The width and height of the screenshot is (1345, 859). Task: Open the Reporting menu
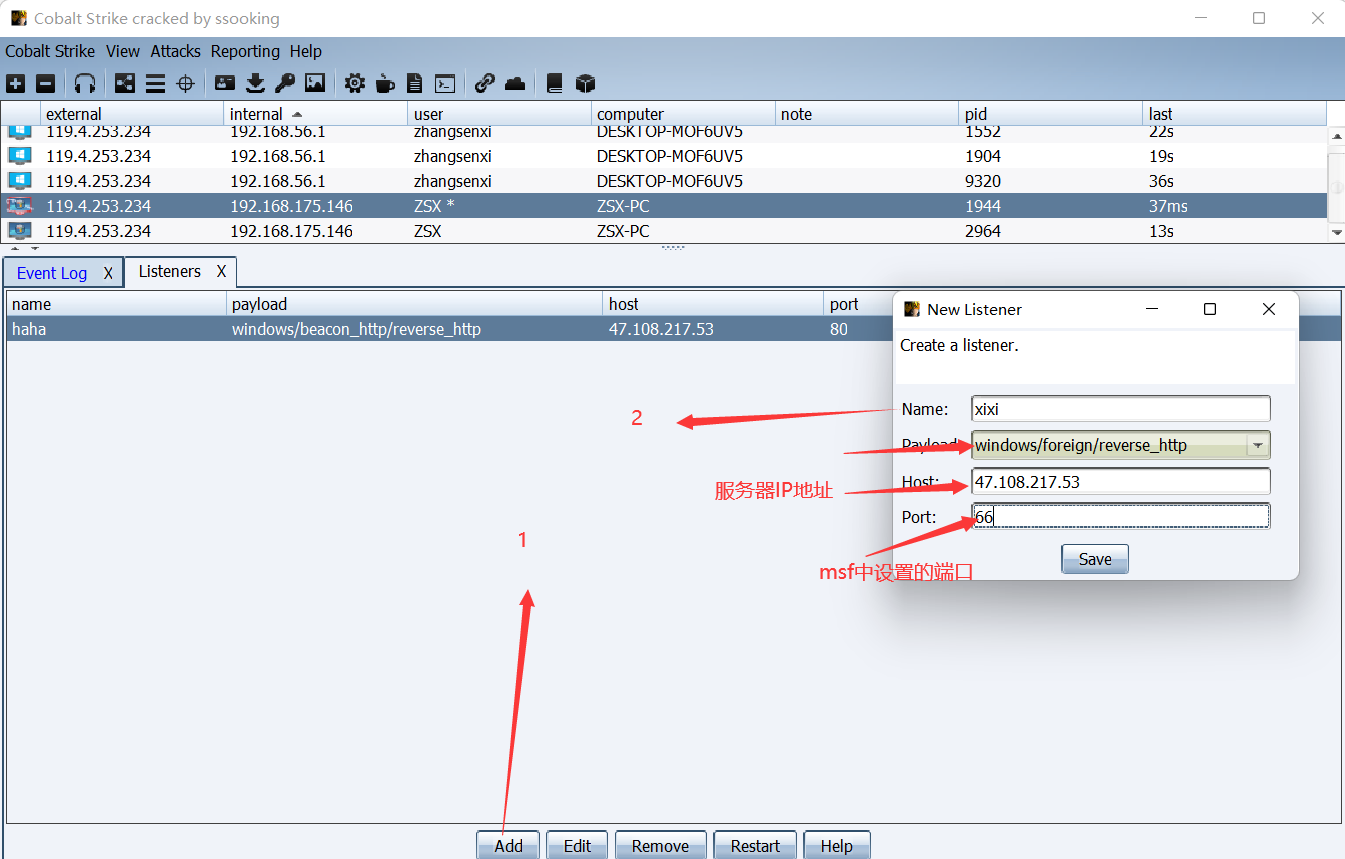point(245,51)
